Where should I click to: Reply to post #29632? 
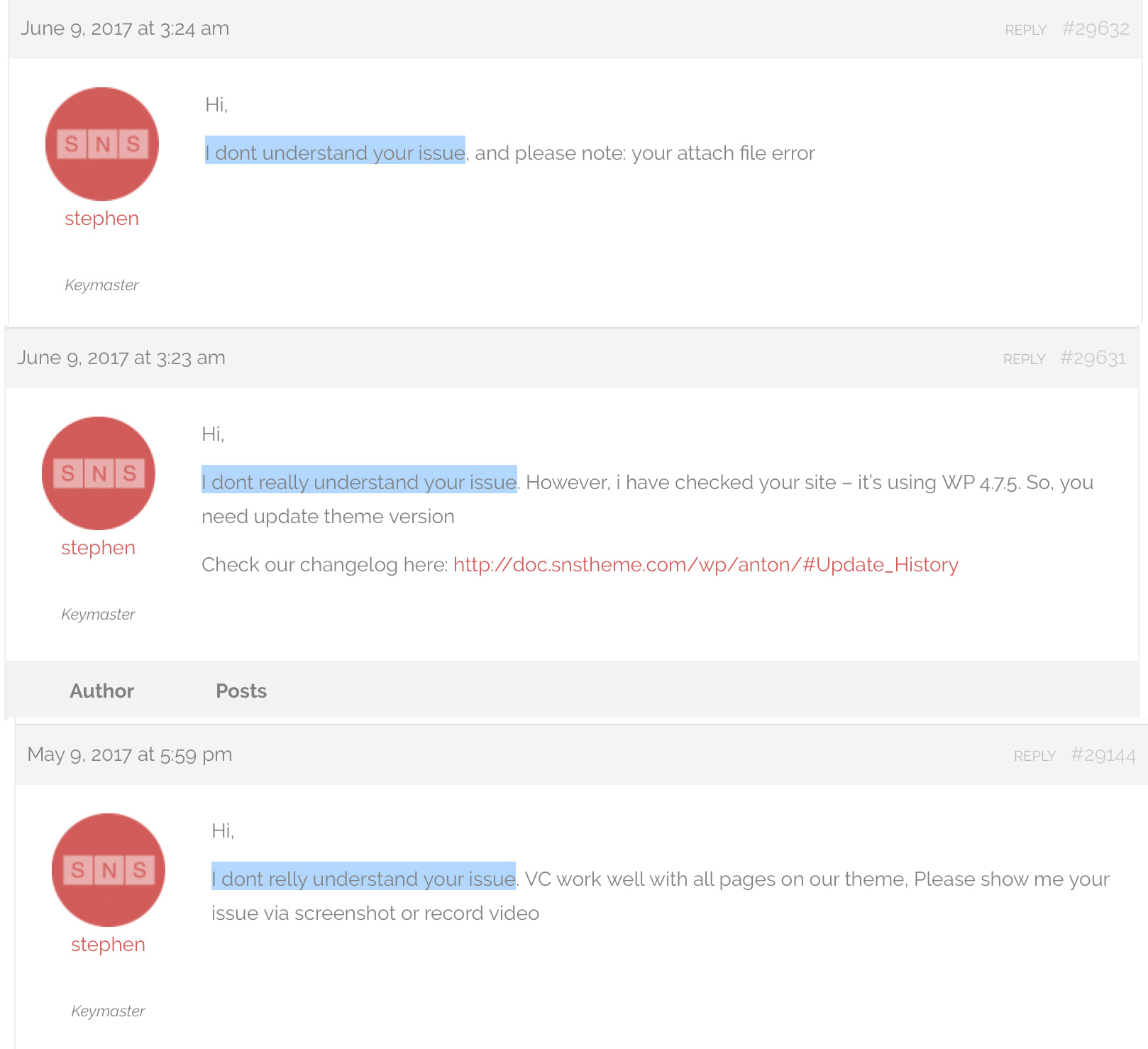1025,30
